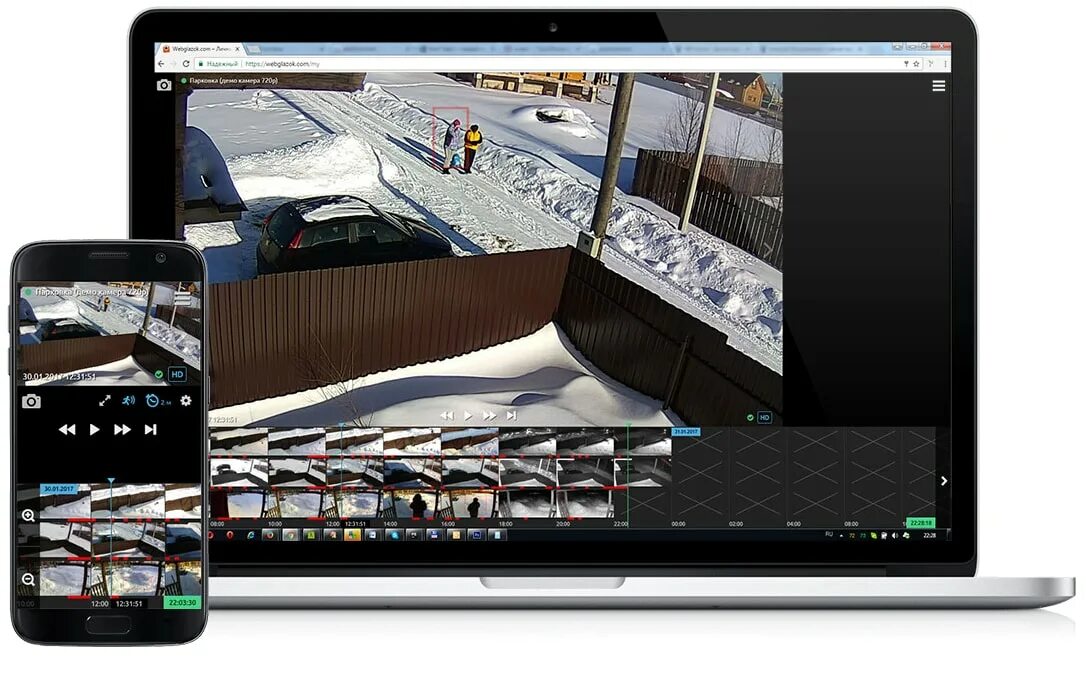Skip to live on the phone
The width and height of the screenshot is (1086, 674).
[x=150, y=429]
